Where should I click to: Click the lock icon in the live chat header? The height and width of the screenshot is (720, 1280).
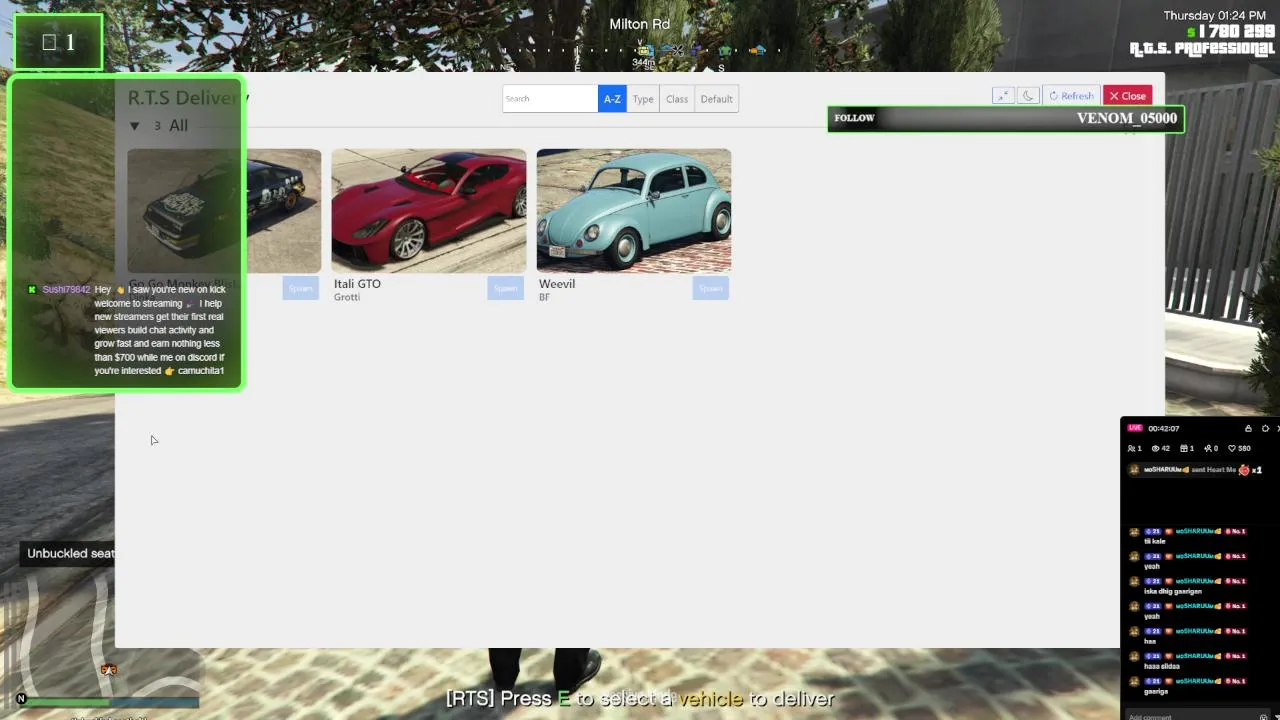[x=1248, y=428]
